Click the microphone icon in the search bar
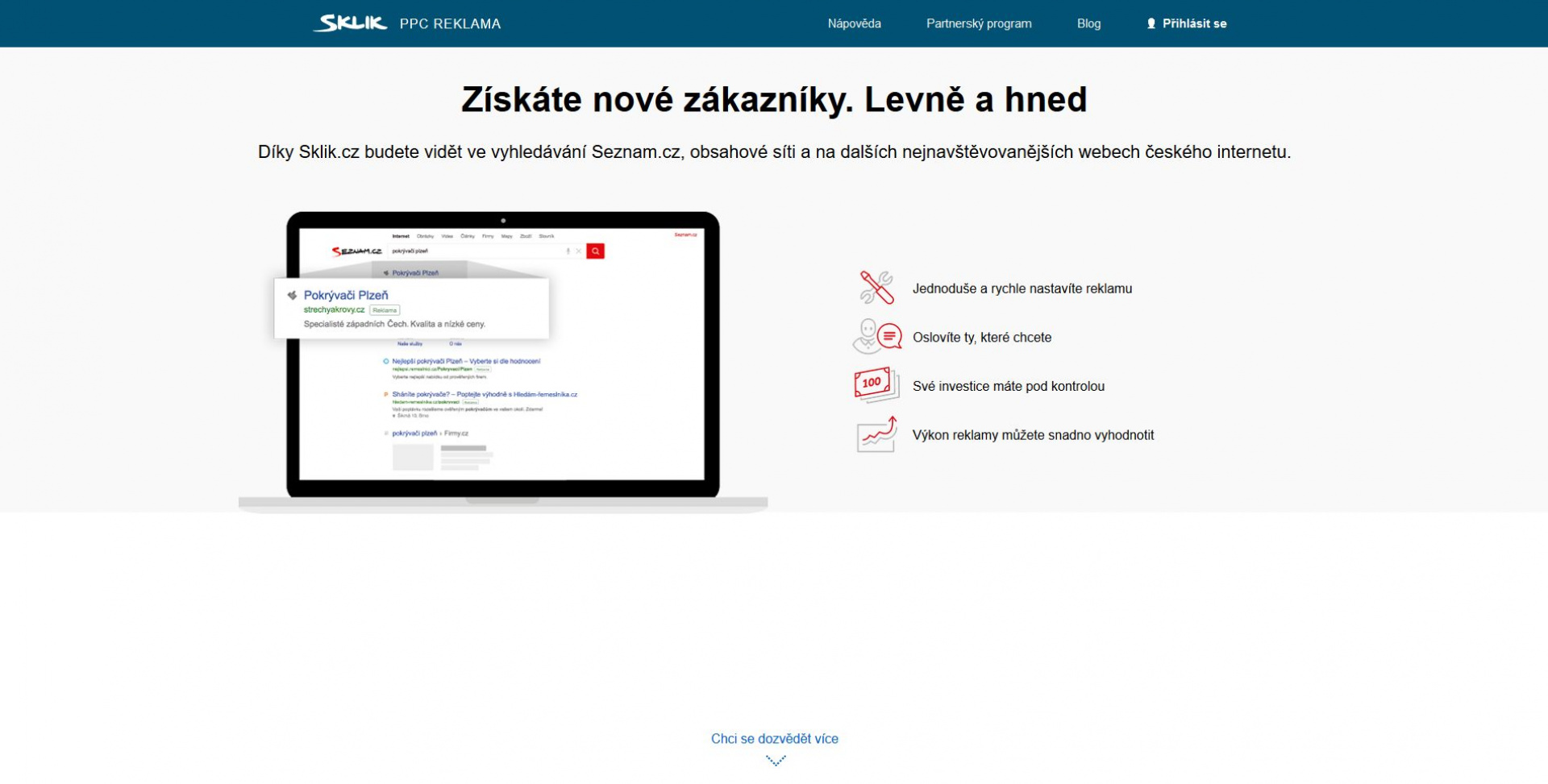 coord(568,251)
